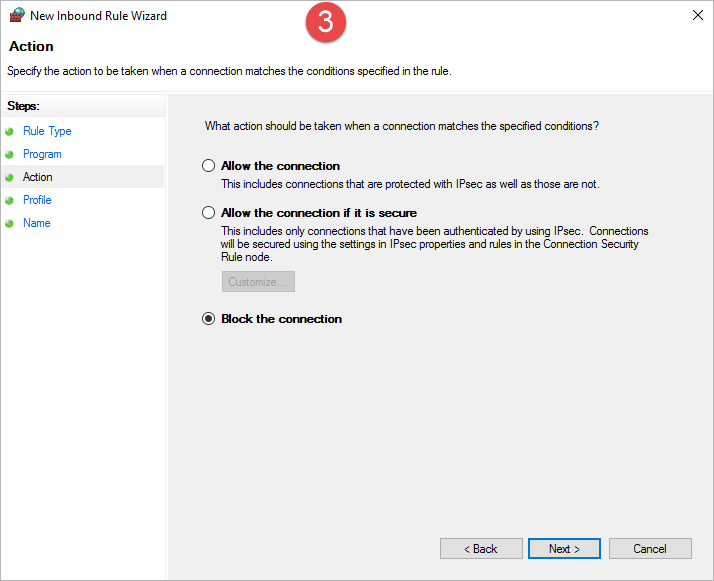Click the greyed Customize button
714x581 pixels.
tap(258, 282)
